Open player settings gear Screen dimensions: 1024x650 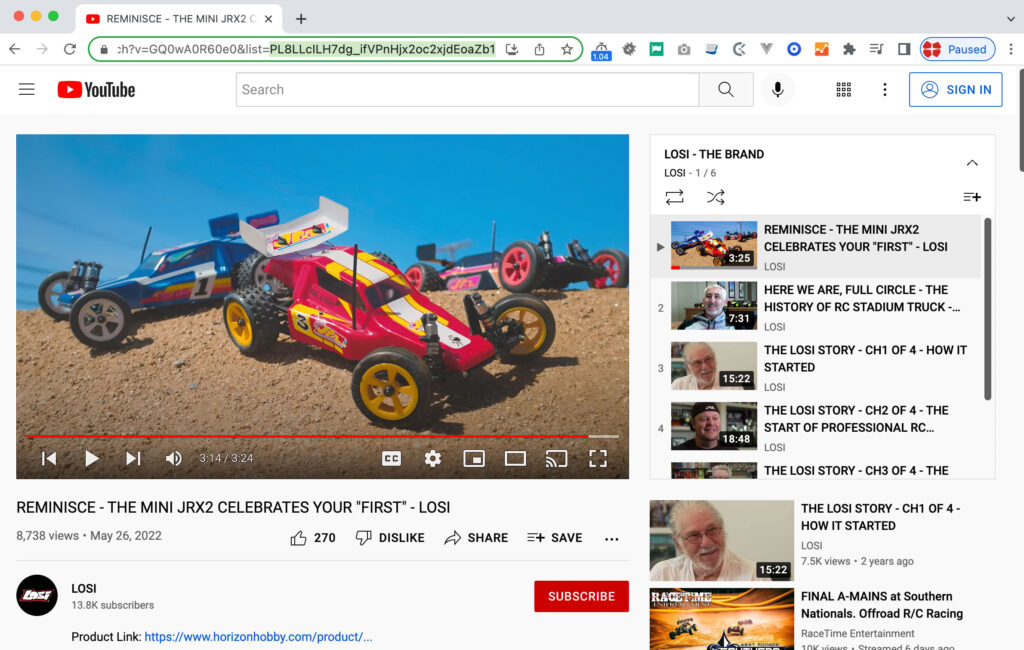(x=432, y=459)
